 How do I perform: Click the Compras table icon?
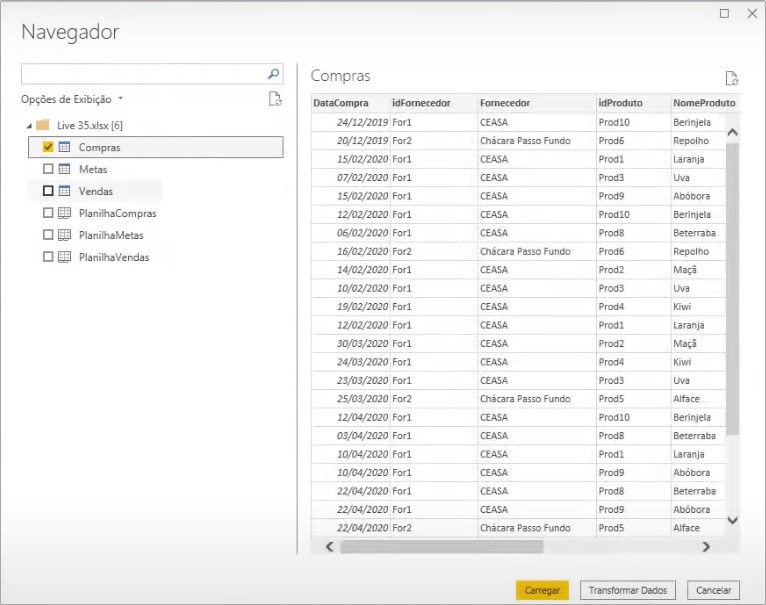pos(64,147)
